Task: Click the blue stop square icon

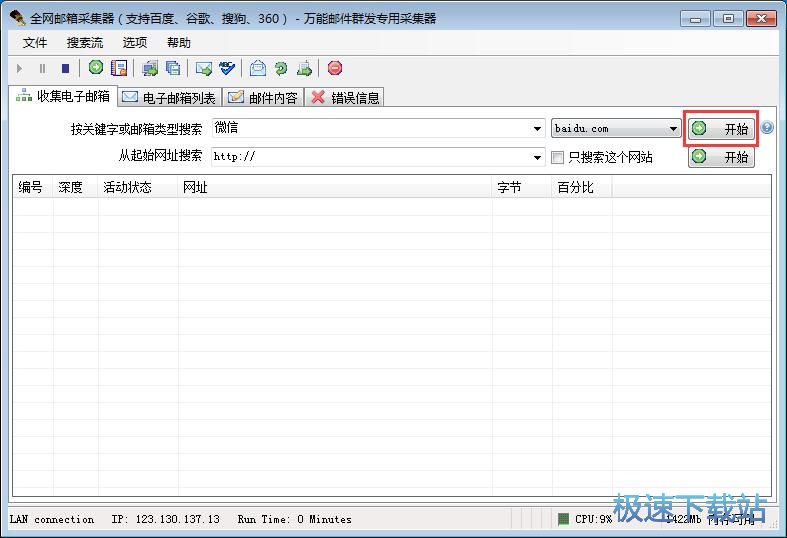Action: (x=65, y=68)
